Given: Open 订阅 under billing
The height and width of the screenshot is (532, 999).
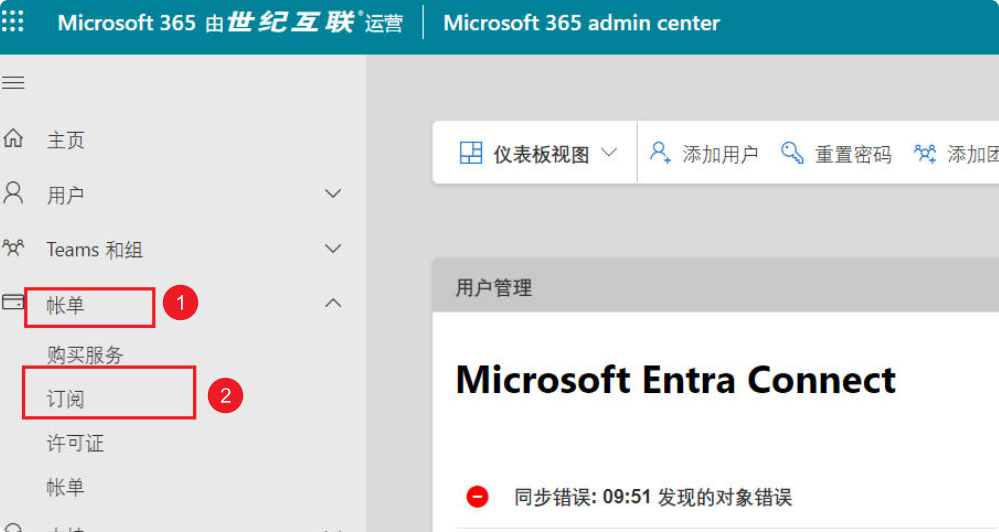Looking at the screenshot, I should click(66, 399).
